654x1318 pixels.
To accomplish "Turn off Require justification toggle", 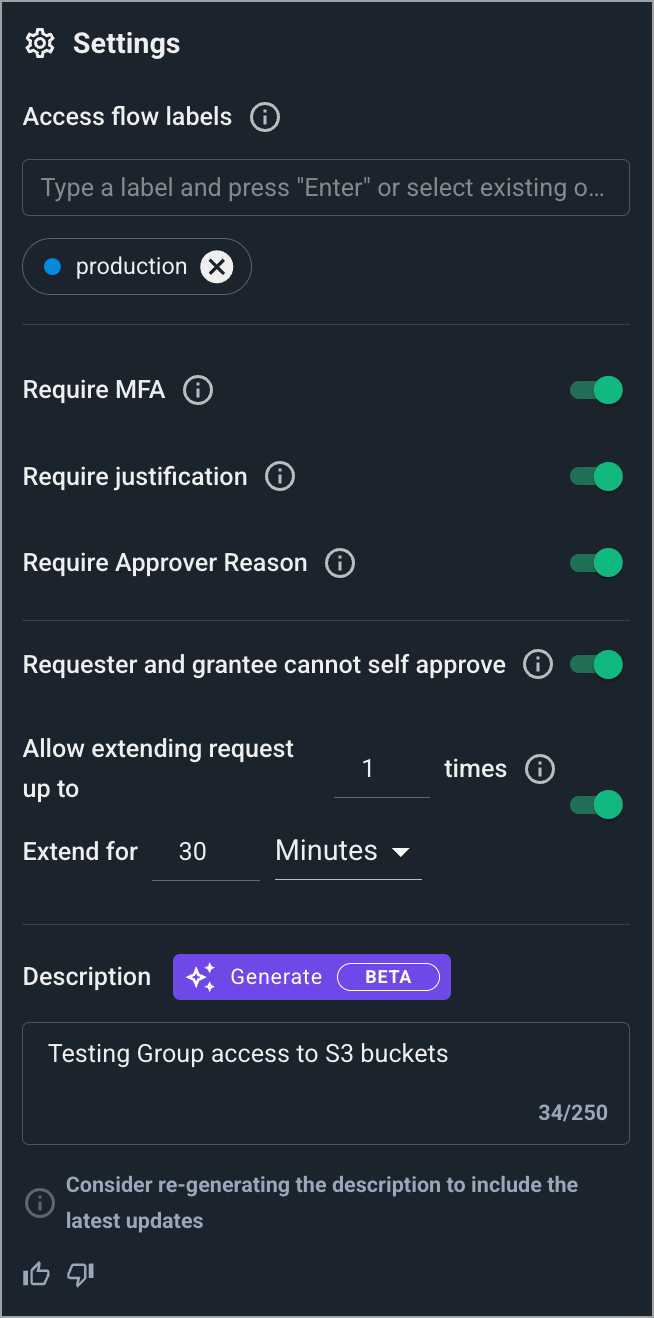I will pyautogui.click(x=597, y=477).
